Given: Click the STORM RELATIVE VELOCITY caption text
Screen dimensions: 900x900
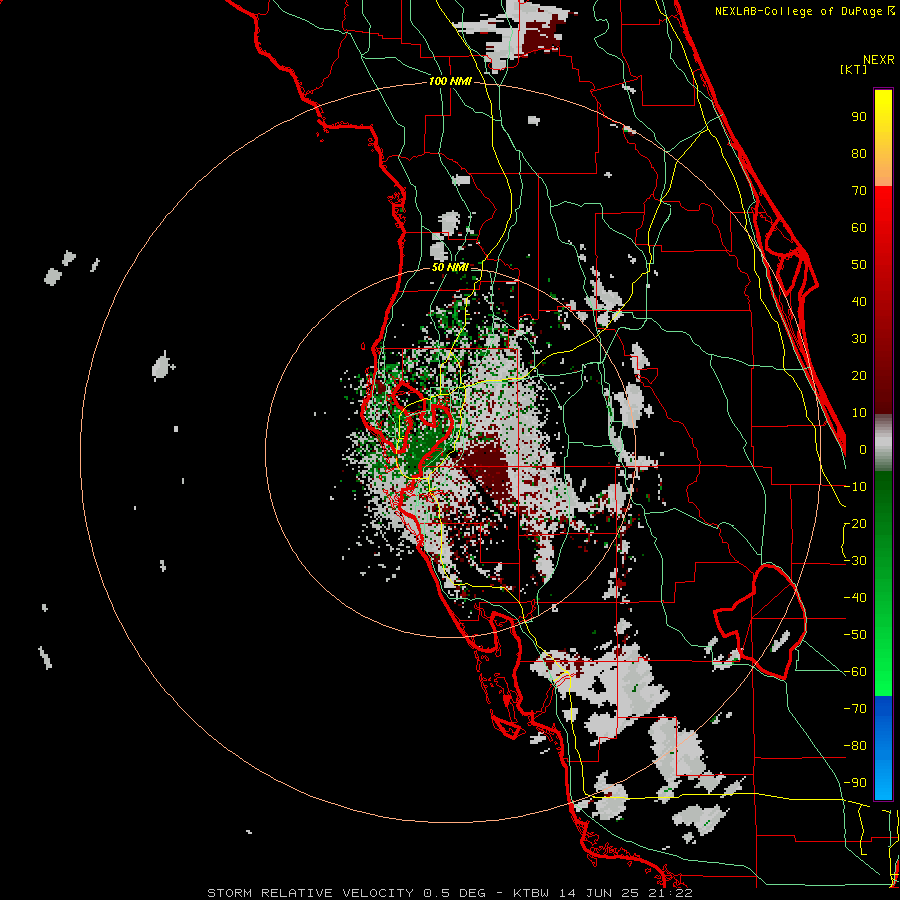Looking at the screenshot, I should (x=310, y=893).
